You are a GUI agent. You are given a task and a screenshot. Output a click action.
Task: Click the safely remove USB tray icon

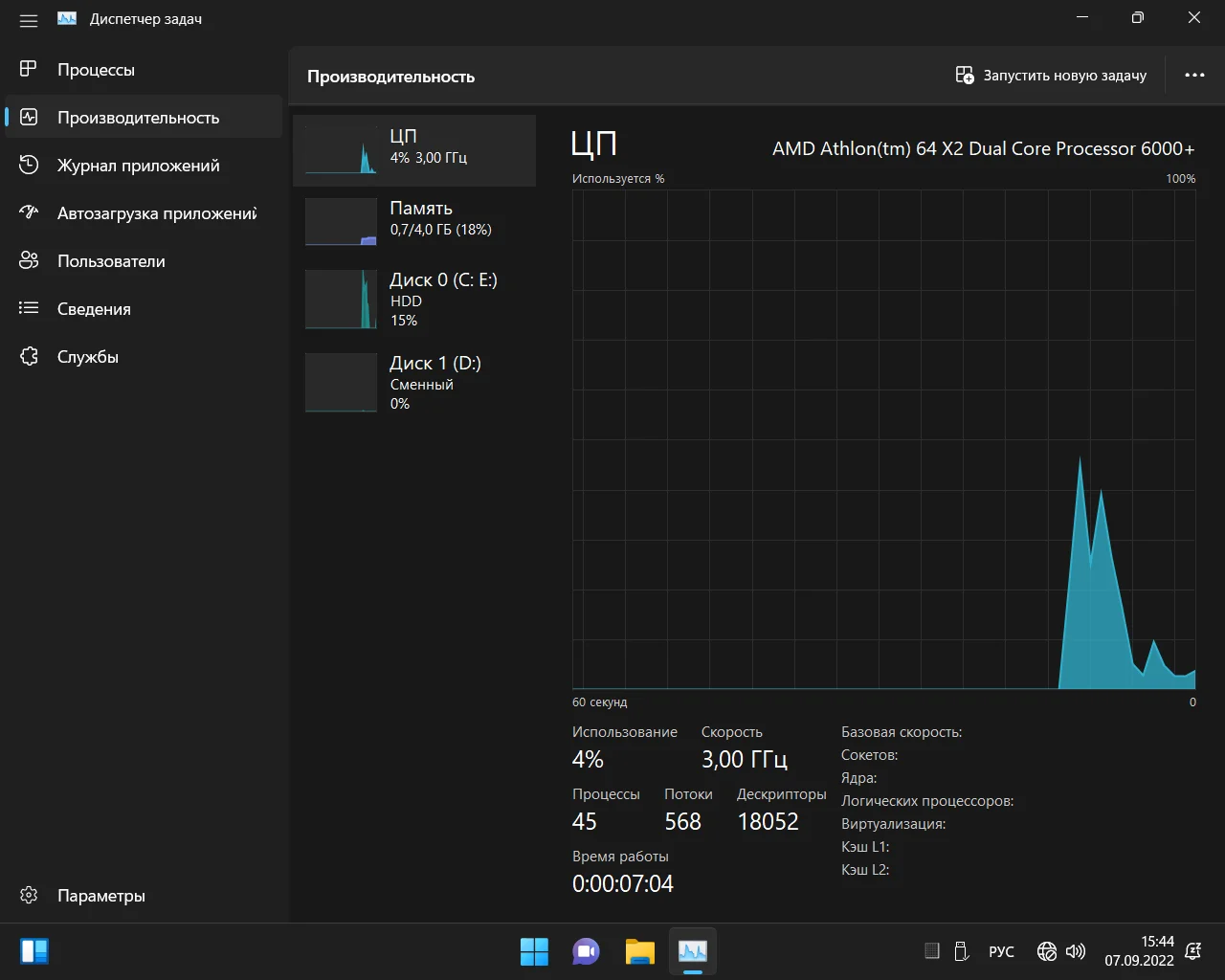click(x=961, y=951)
